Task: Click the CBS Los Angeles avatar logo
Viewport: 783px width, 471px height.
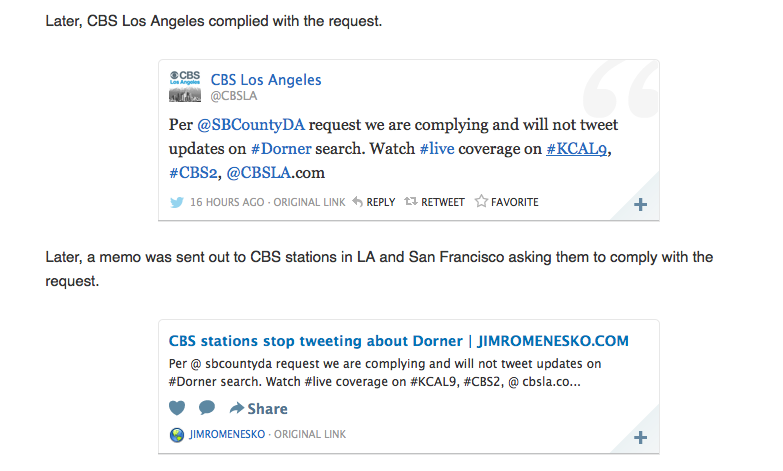Action: point(185,86)
